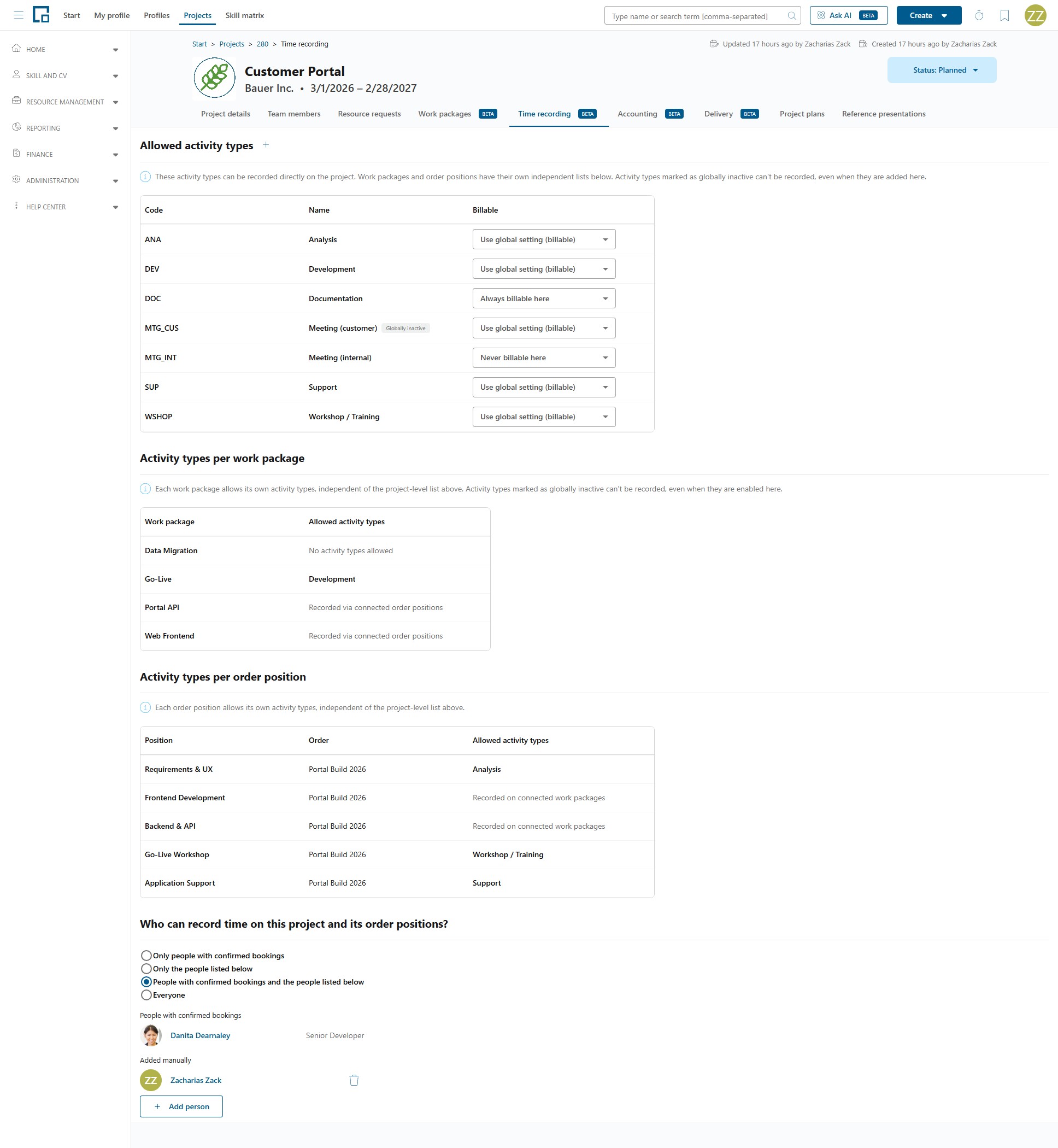This screenshot has height=1148, width=1058.
Task: Open billable dropdown for Analysis row
Action: click(544, 239)
